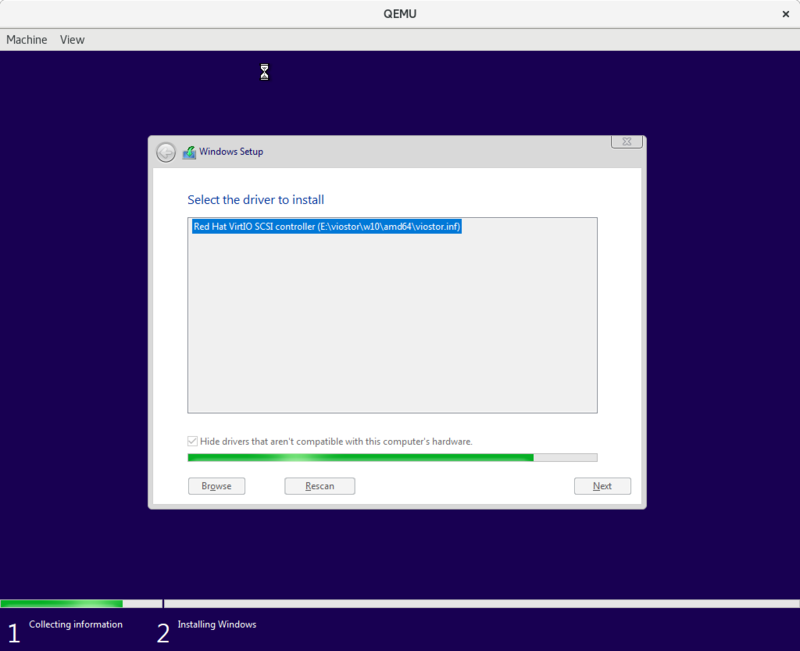Click the Collecting information progress bar

(82, 604)
